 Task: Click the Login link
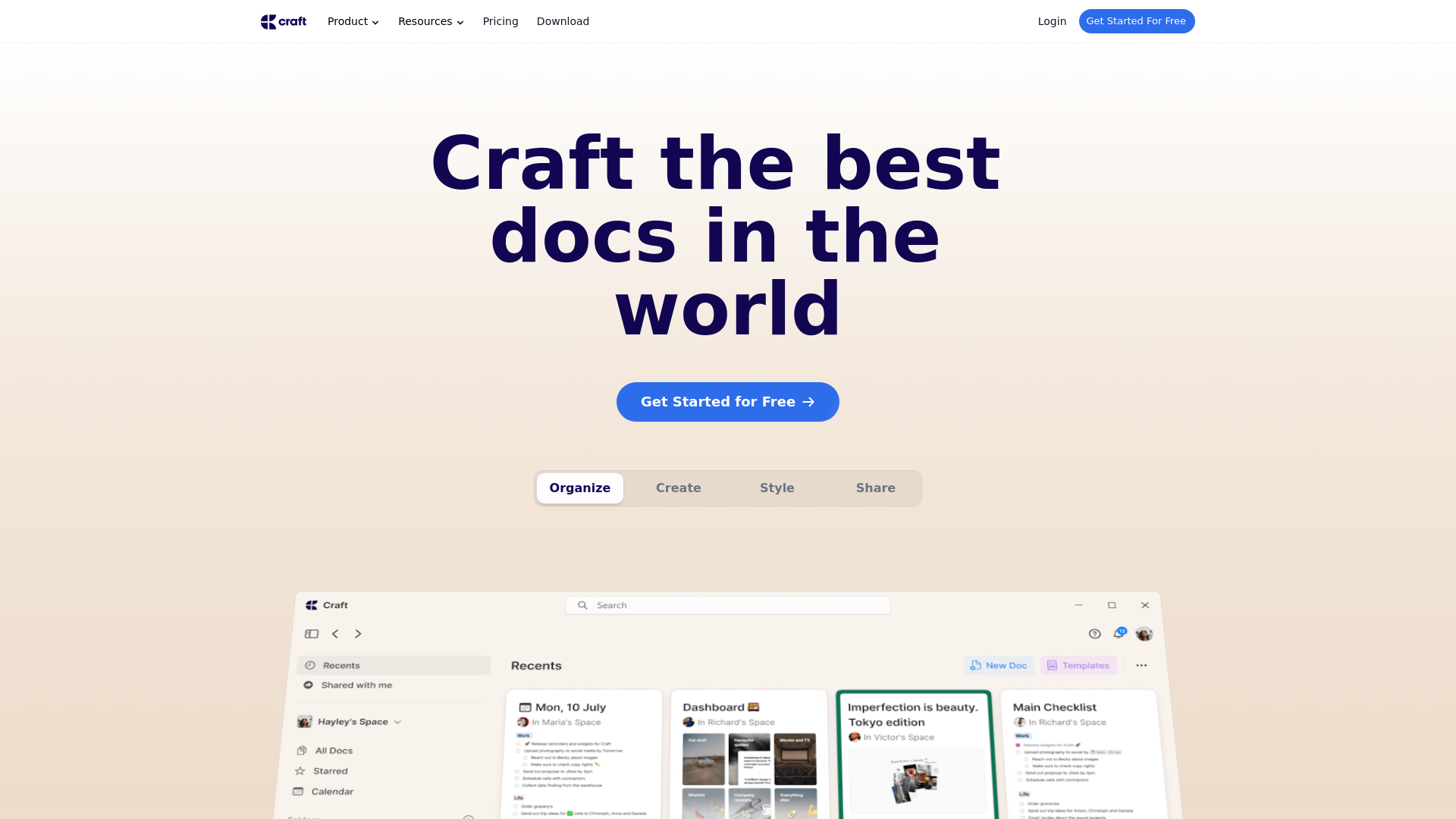[x=1052, y=21]
